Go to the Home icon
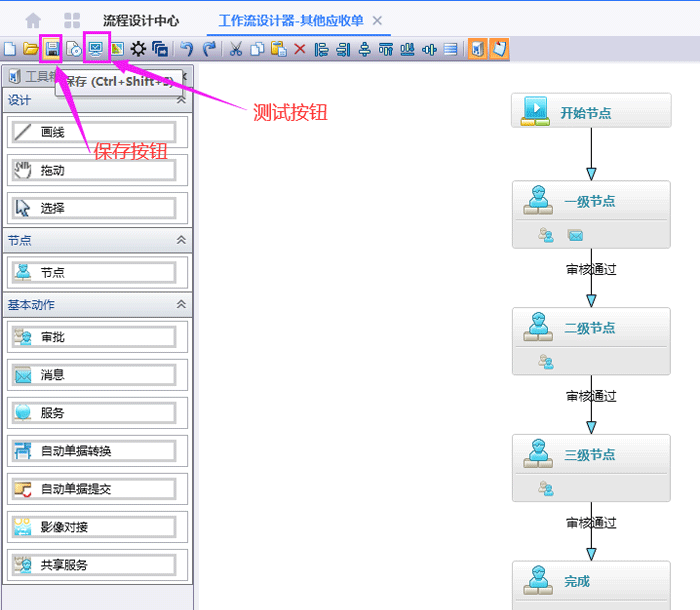This screenshot has width=700, height=610. click(34, 20)
